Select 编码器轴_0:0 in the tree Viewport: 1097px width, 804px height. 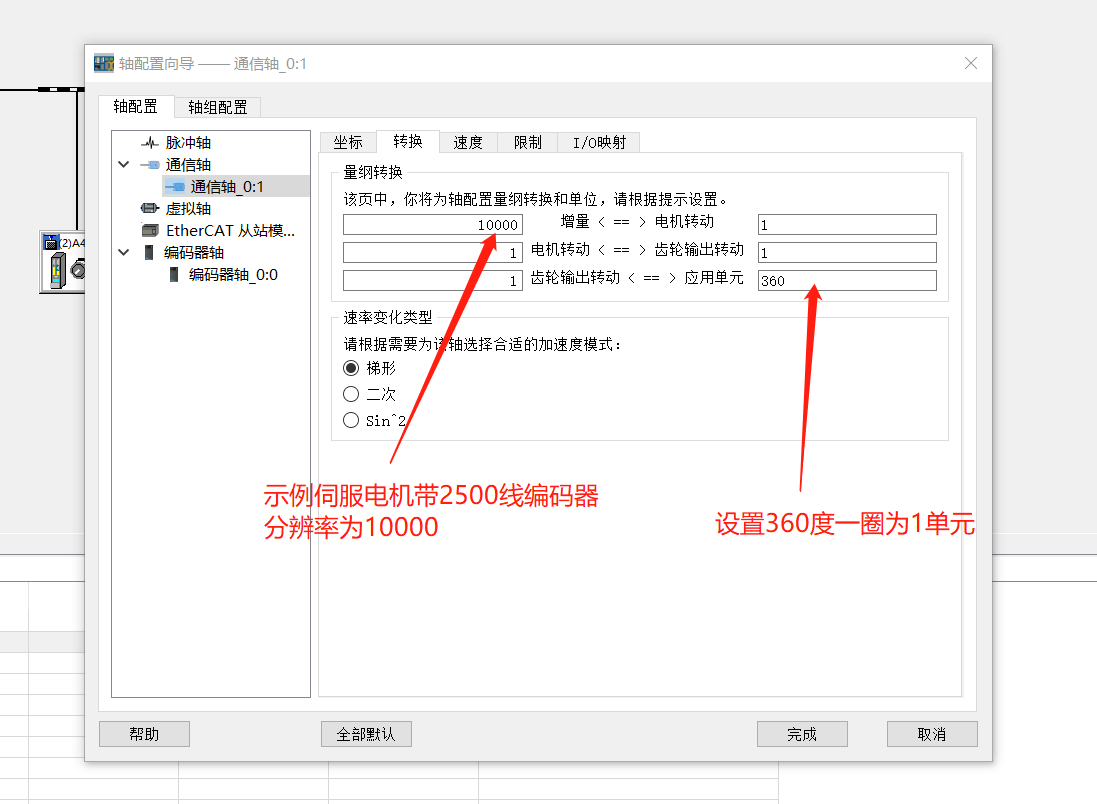point(233,274)
